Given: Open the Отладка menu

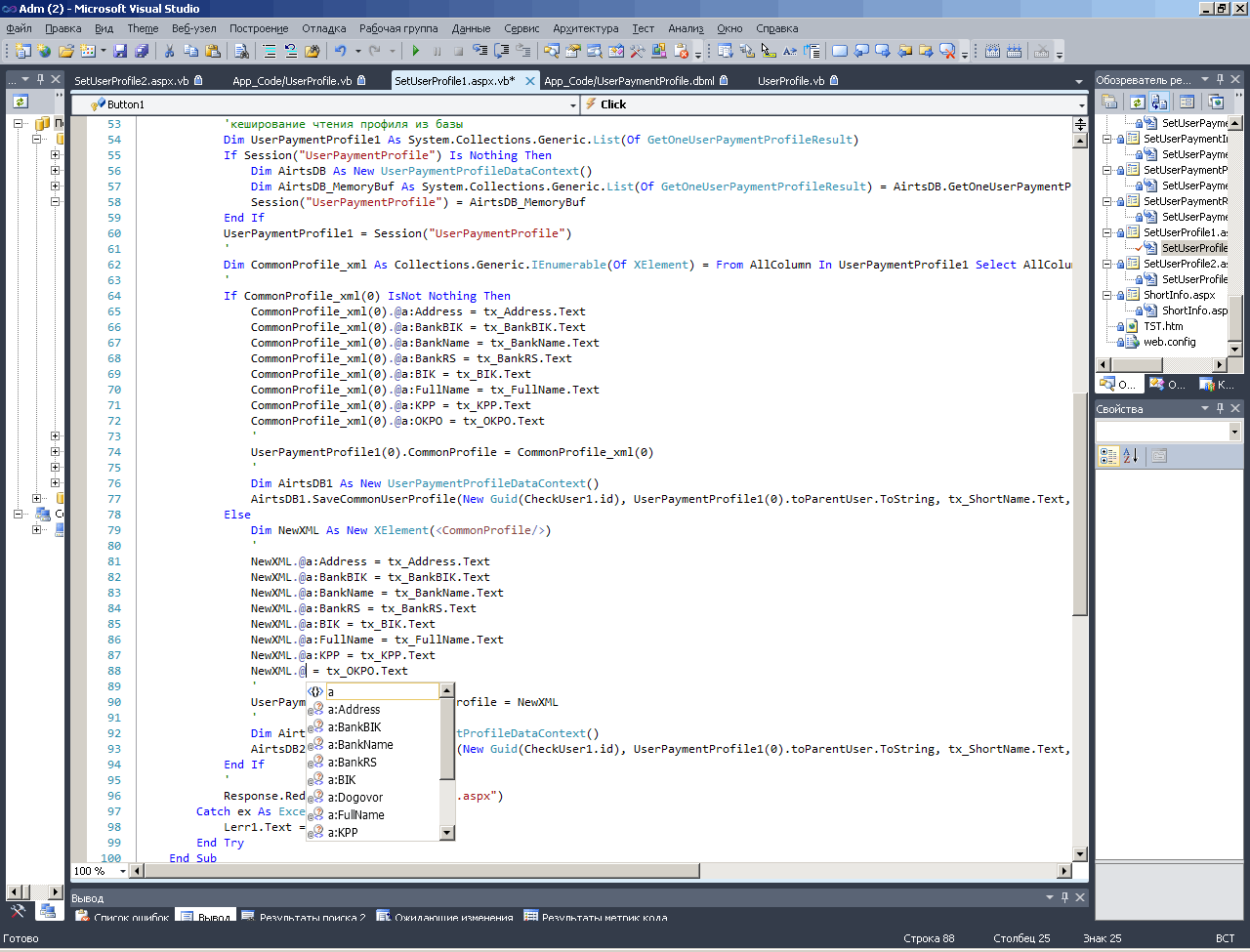Looking at the screenshot, I should point(323,28).
